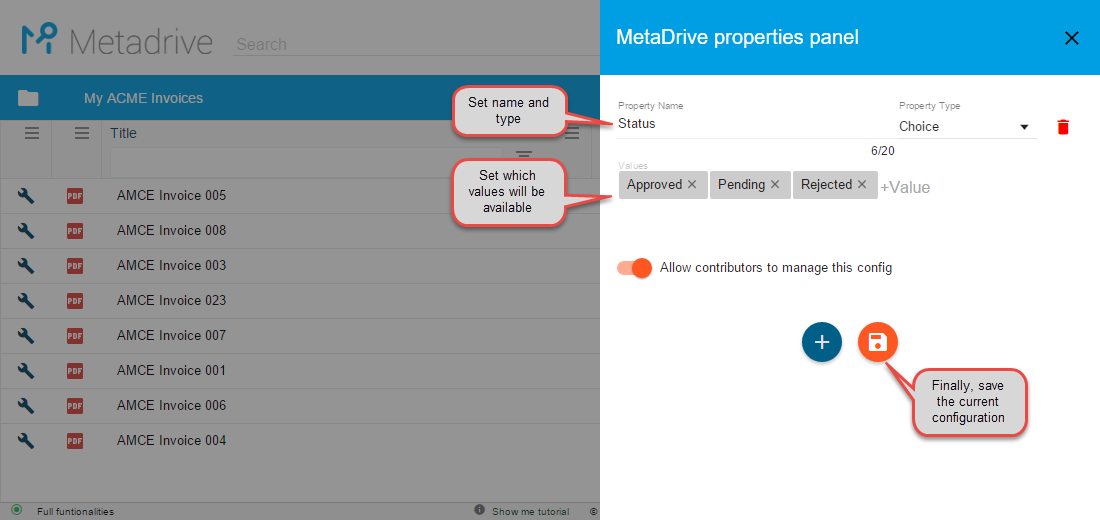Click the Metadrive logo icon
The height and width of the screenshot is (520, 1100).
coord(39,39)
